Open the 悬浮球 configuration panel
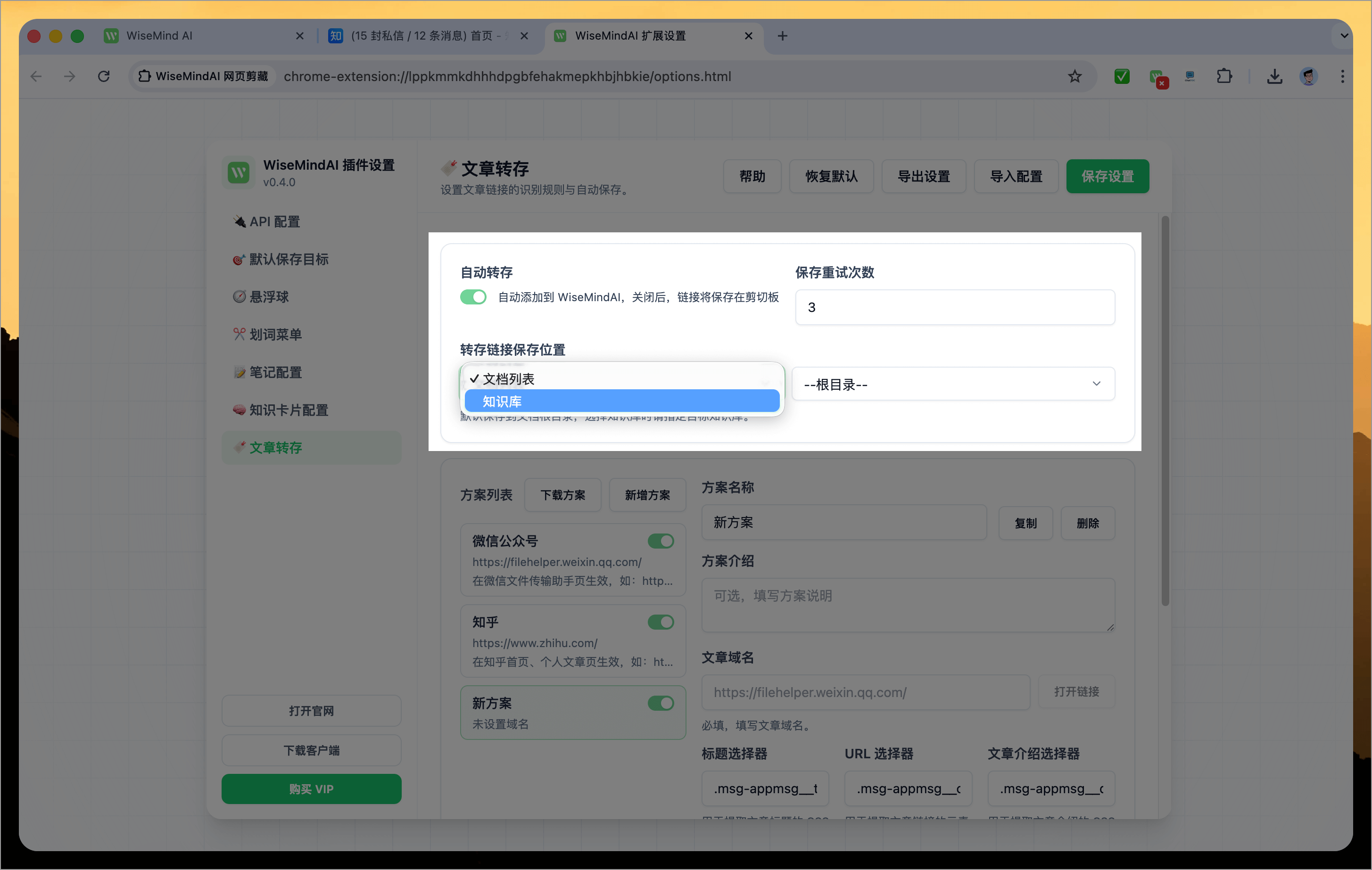This screenshot has width=1372, height=870. click(x=268, y=296)
